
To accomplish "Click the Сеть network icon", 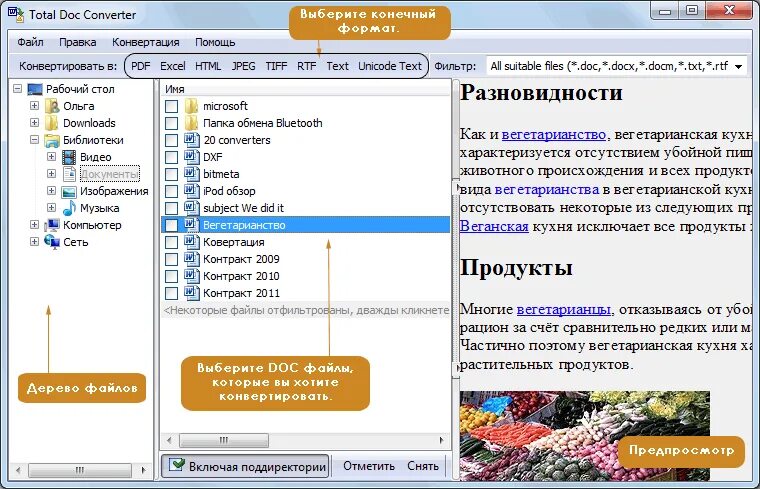I will pyautogui.click(x=52, y=241).
